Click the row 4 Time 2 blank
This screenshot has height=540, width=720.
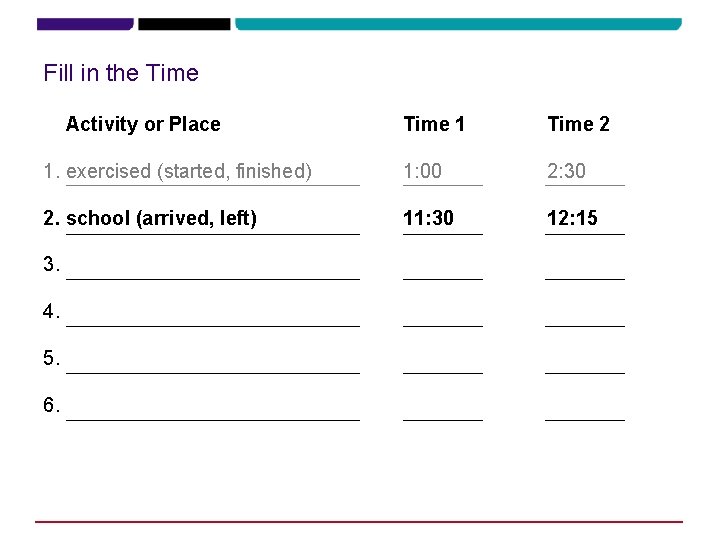[x=585, y=318]
